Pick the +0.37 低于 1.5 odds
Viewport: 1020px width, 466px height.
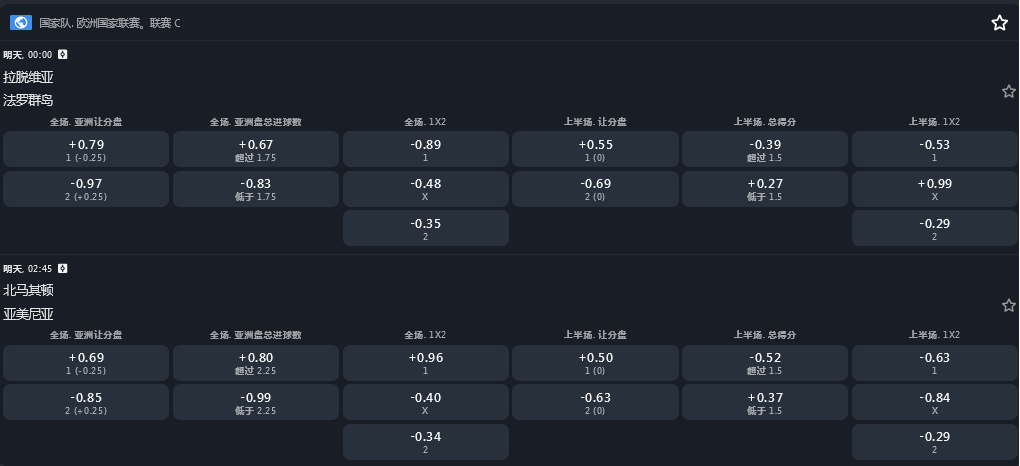point(764,402)
